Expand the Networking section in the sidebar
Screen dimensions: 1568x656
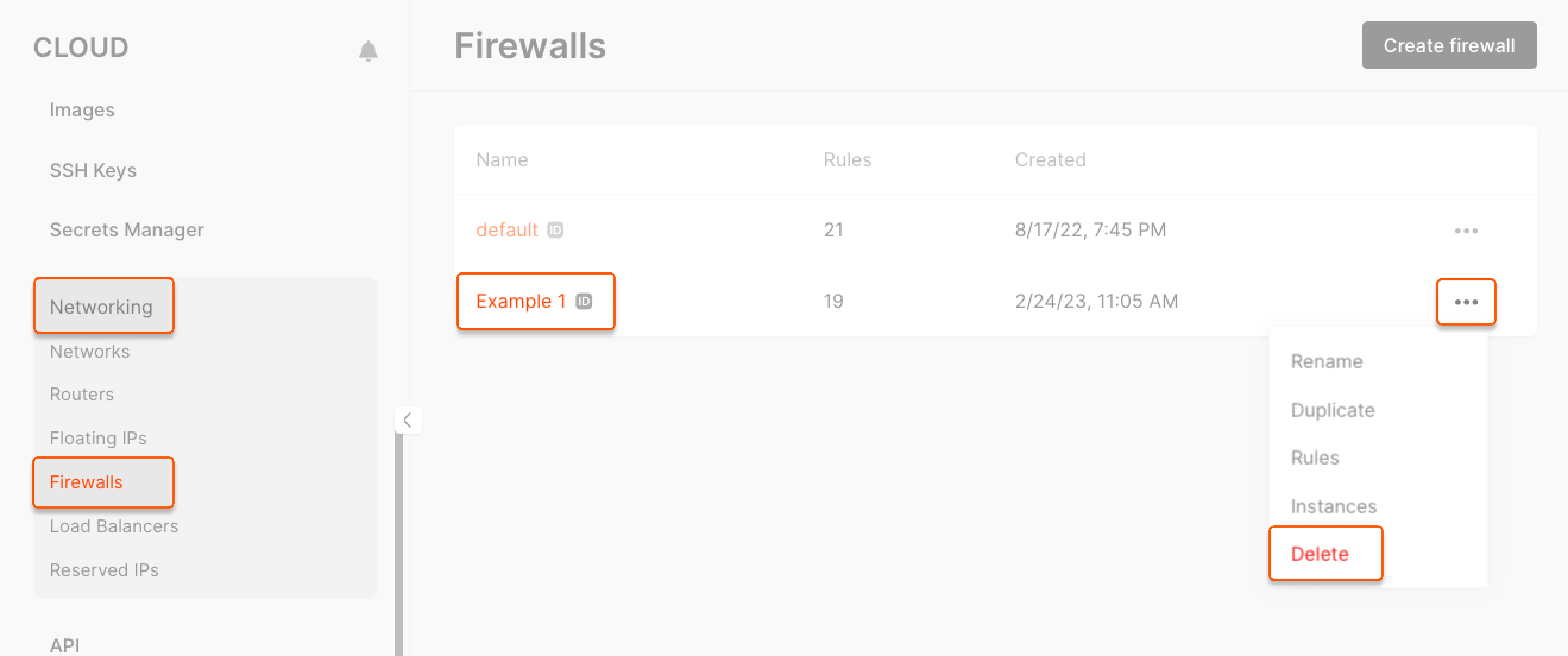pyautogui.click(x=102, y=307)
